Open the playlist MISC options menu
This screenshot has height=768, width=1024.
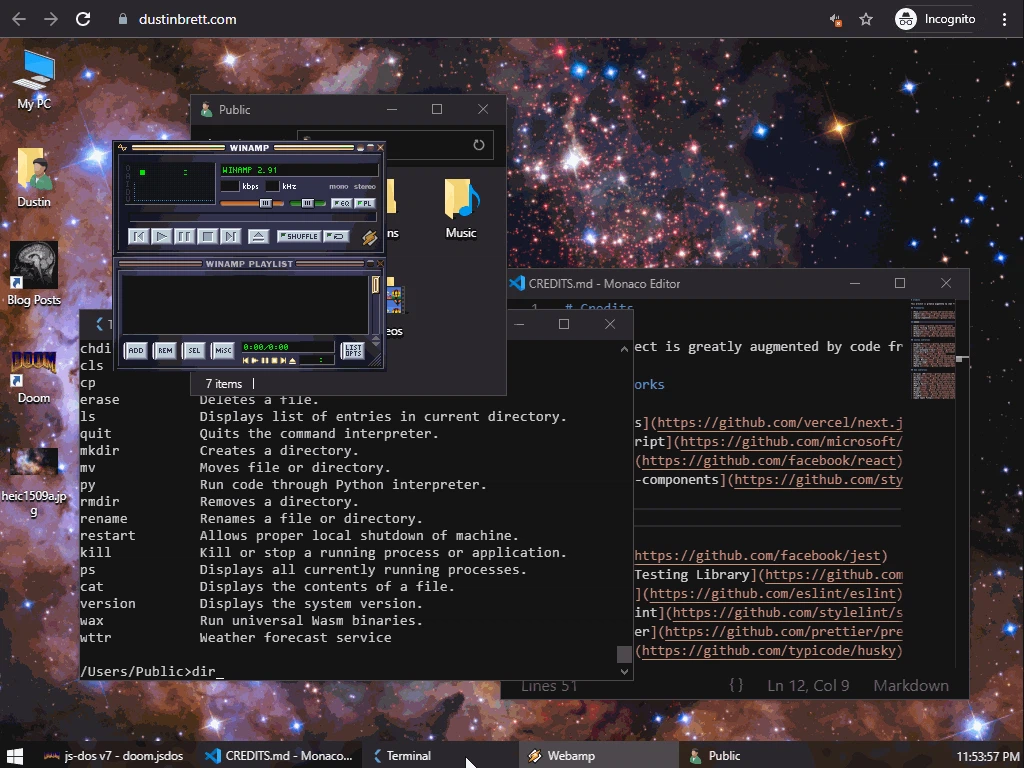click(223, 350)
